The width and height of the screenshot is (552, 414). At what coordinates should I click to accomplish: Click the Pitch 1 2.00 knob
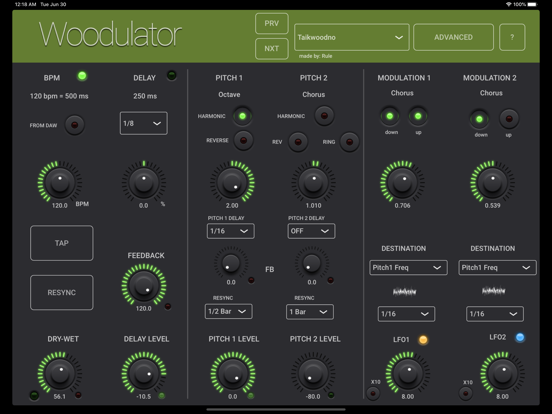tap(232, 182)
